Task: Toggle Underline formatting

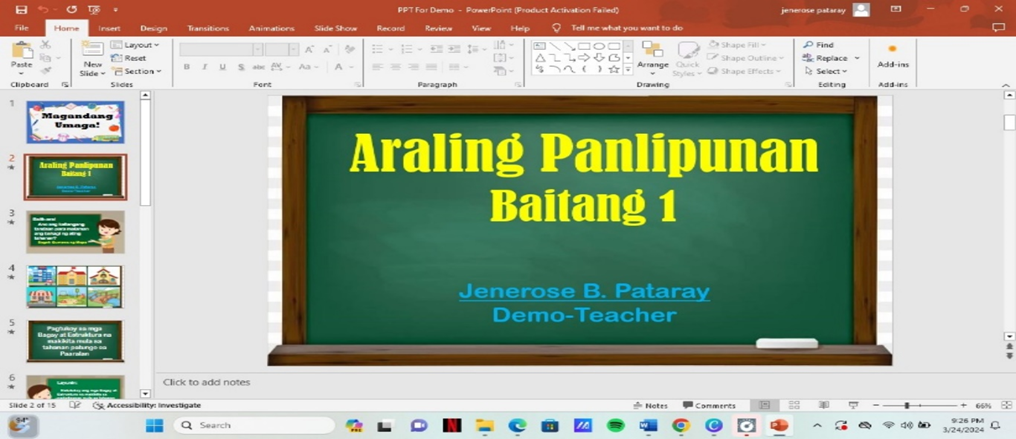Action: (222, 67)
